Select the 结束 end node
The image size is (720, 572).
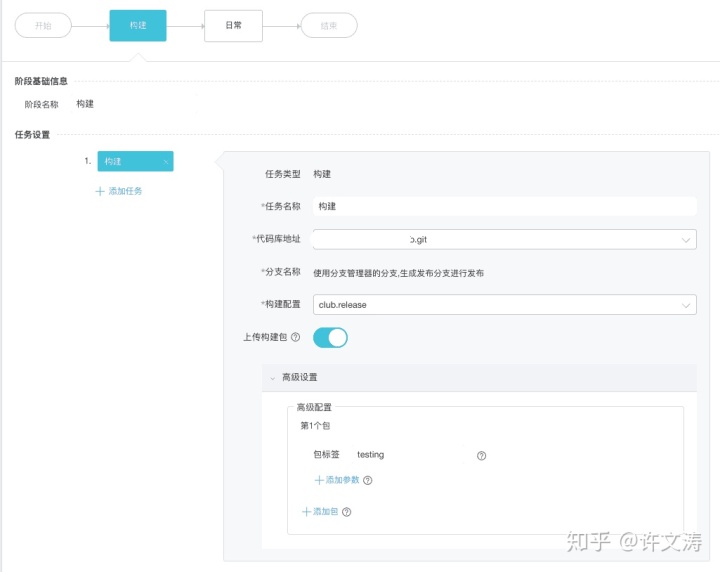329,26
